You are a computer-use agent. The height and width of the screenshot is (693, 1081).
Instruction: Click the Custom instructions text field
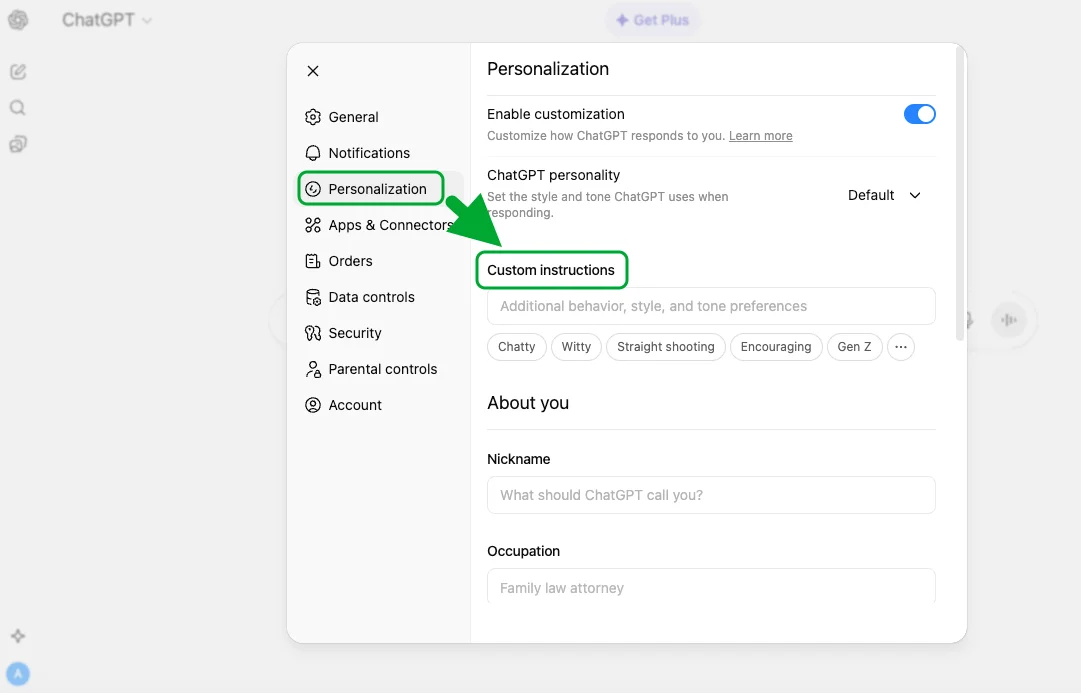click(x=711, y=306)
